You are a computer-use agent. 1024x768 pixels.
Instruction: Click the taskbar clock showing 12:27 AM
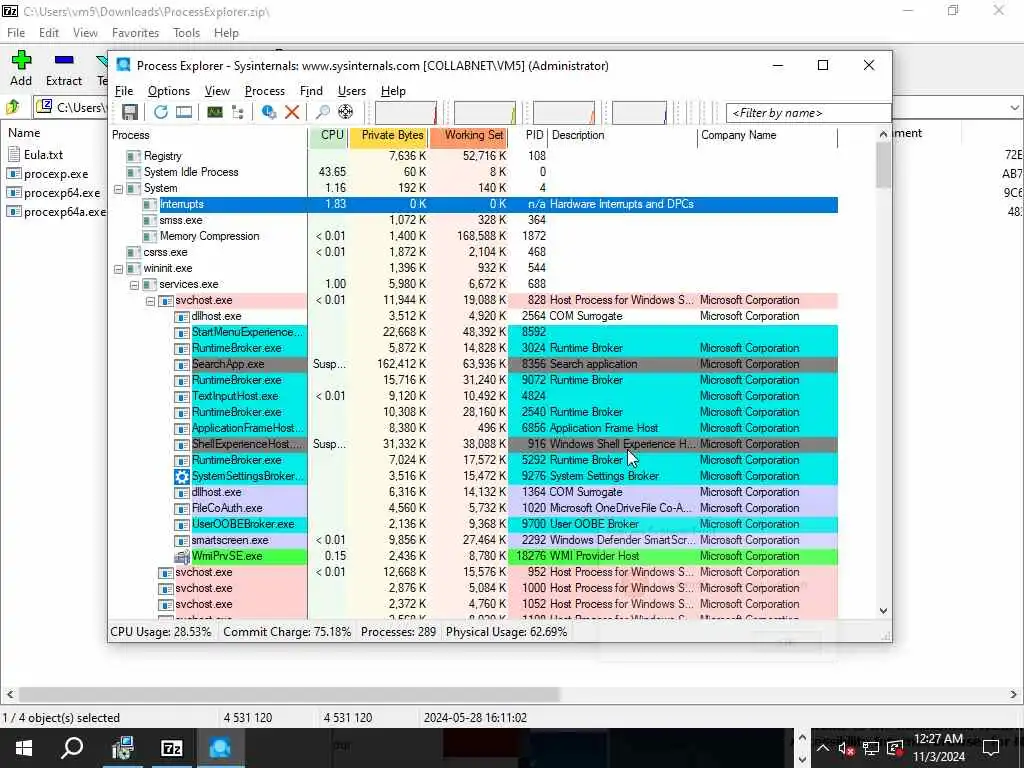pos(938,748)
